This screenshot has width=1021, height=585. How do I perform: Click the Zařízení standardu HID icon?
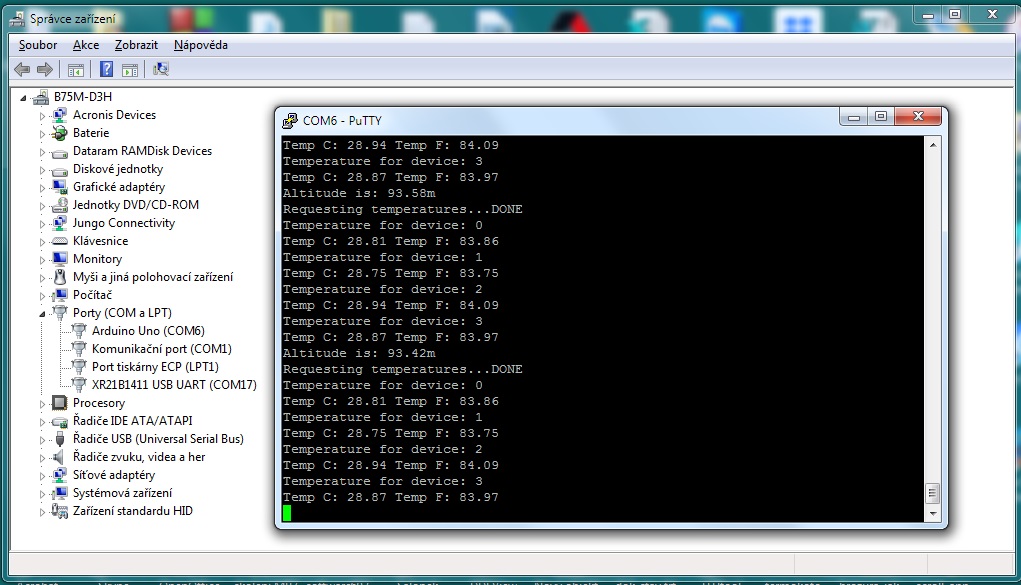tap(60, 511)
